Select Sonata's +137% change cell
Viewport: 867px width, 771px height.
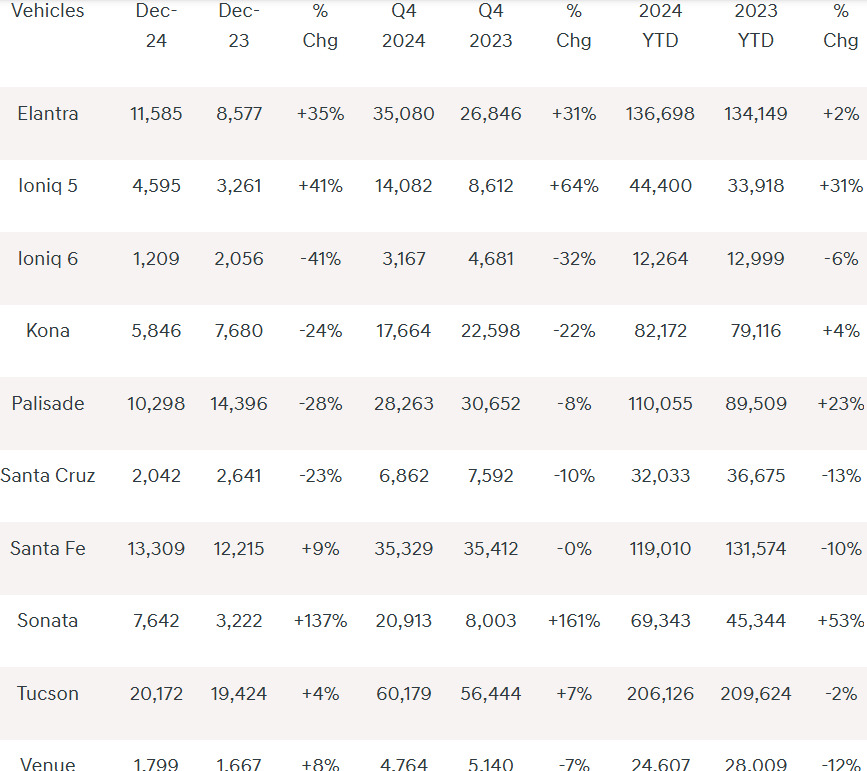(320, 621)
